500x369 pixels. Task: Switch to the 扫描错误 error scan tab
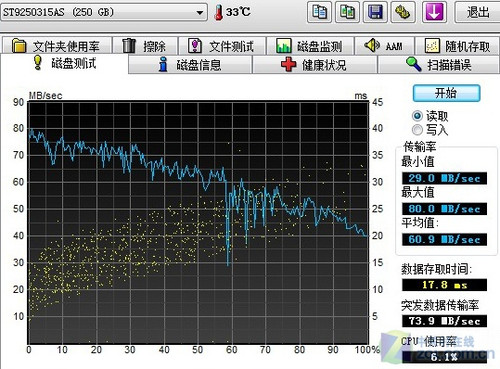click(x=439, y=65)
